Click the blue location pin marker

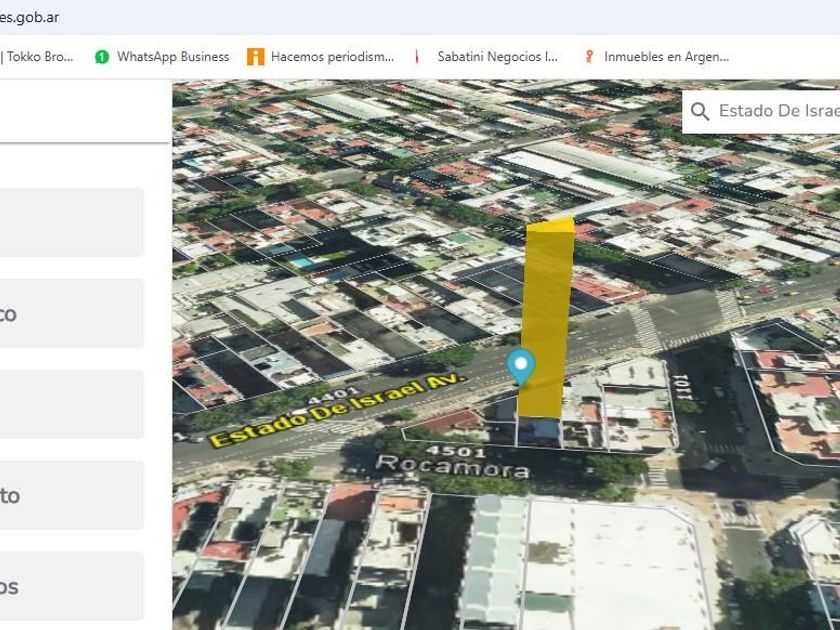pos(520,366)
